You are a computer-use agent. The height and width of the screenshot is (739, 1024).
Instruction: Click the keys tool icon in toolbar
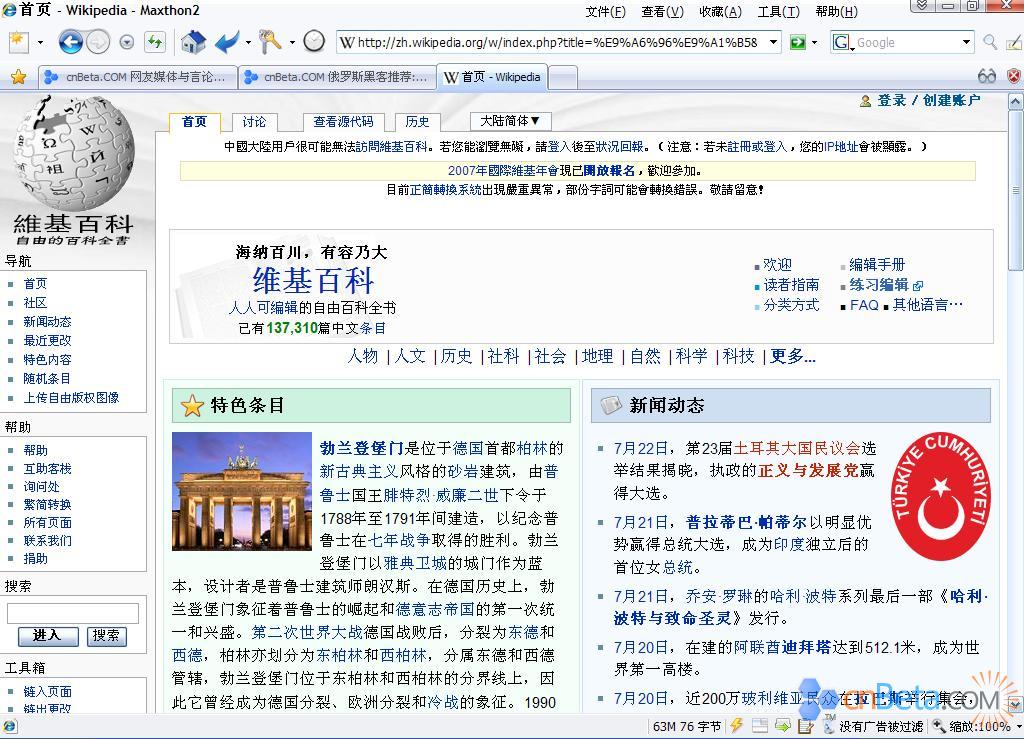coord(270,42)
